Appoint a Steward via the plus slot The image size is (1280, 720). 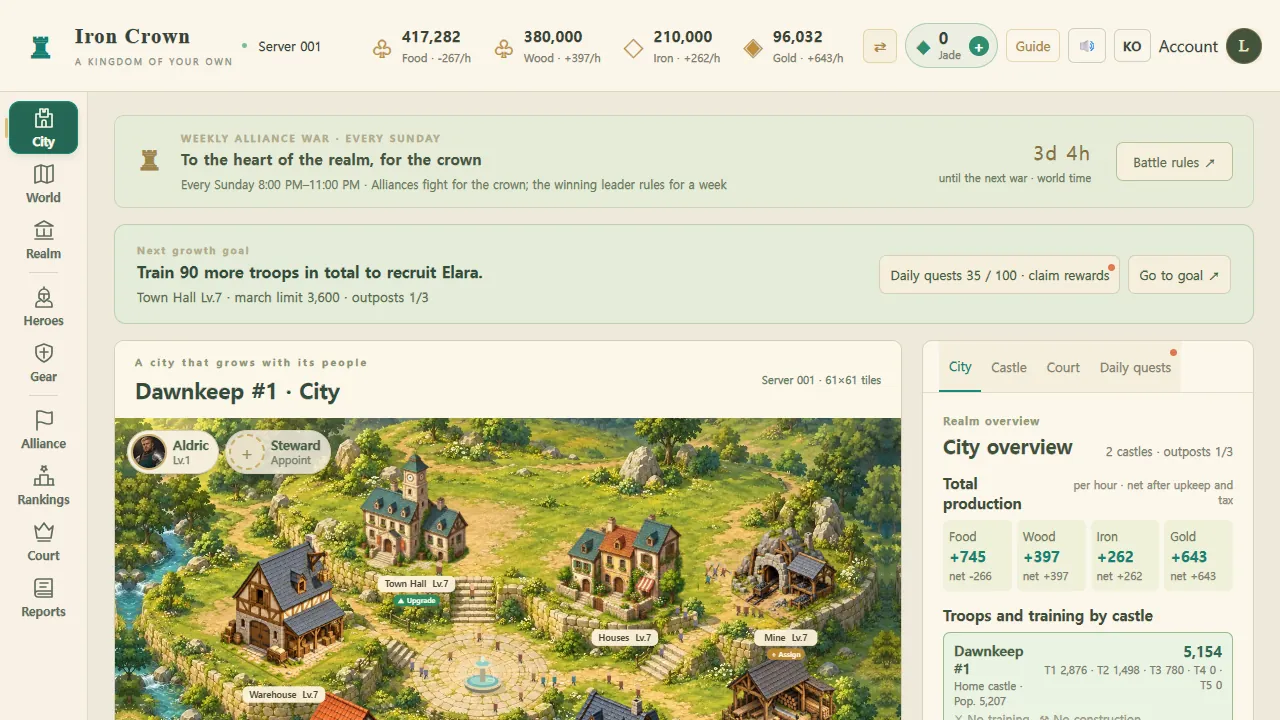246,452
